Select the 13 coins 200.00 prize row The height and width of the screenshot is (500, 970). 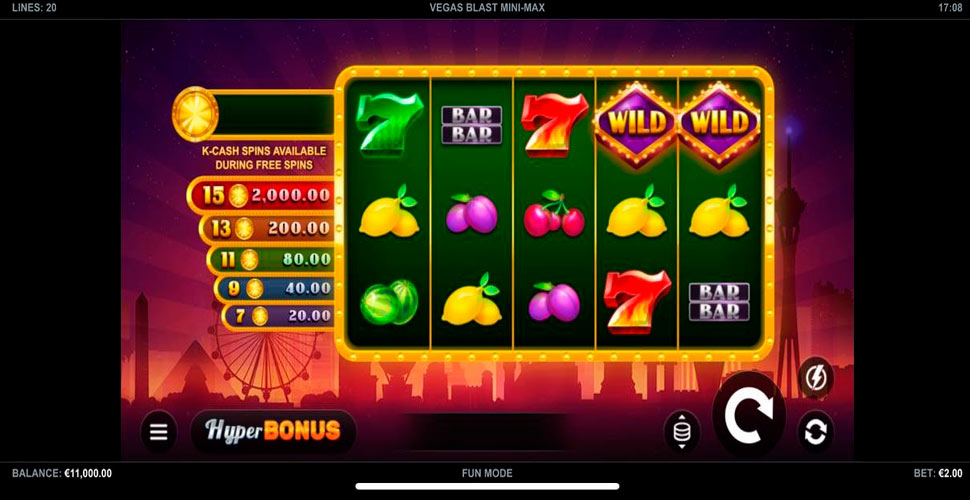[x=267, y=228]
